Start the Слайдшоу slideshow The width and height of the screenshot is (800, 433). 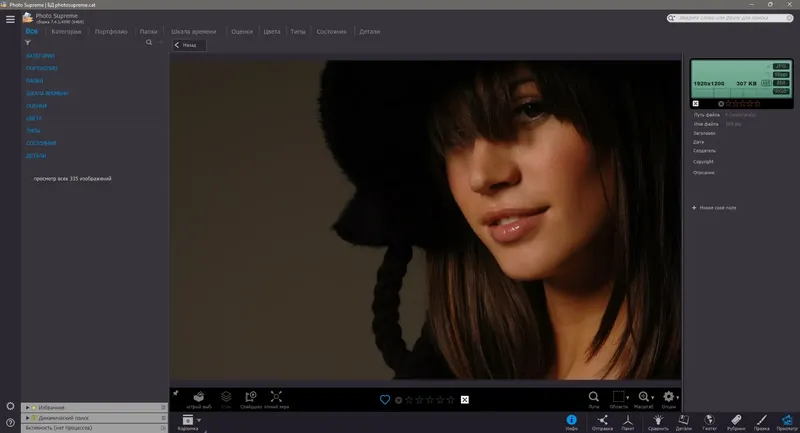coord(251,399)
